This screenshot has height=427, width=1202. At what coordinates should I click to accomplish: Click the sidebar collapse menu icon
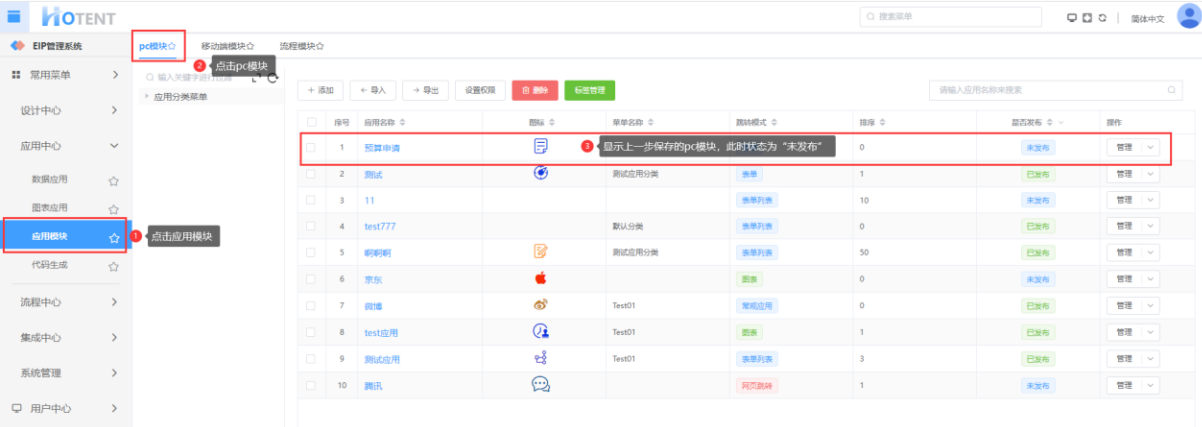pos(15,16)
